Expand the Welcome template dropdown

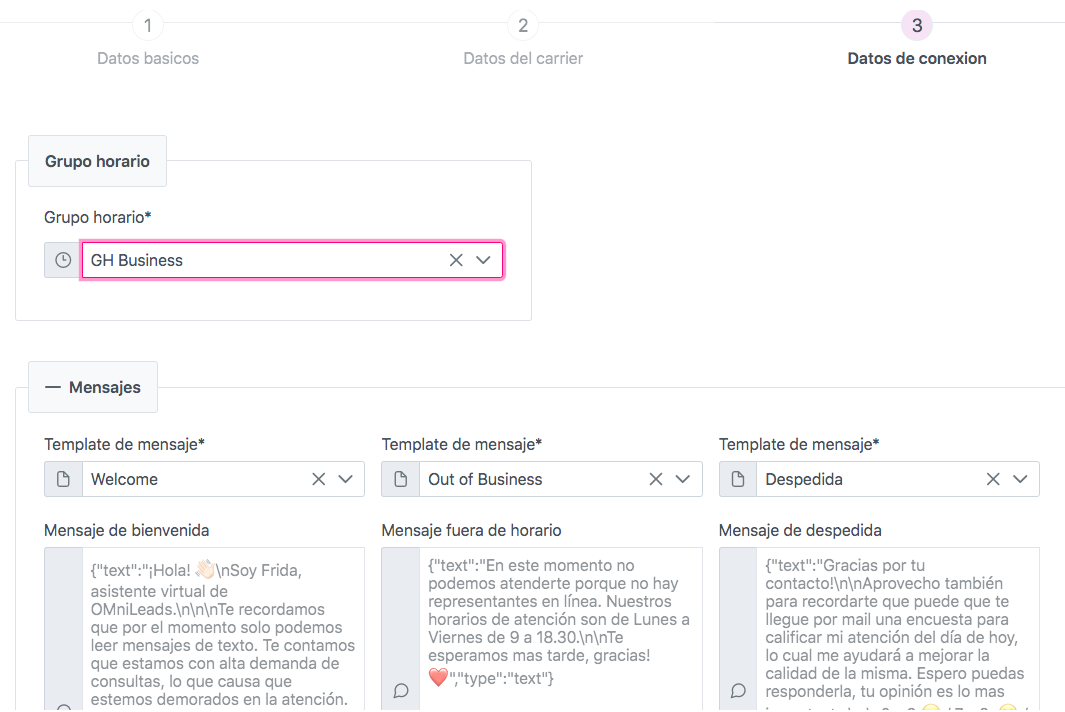point(346,479)
